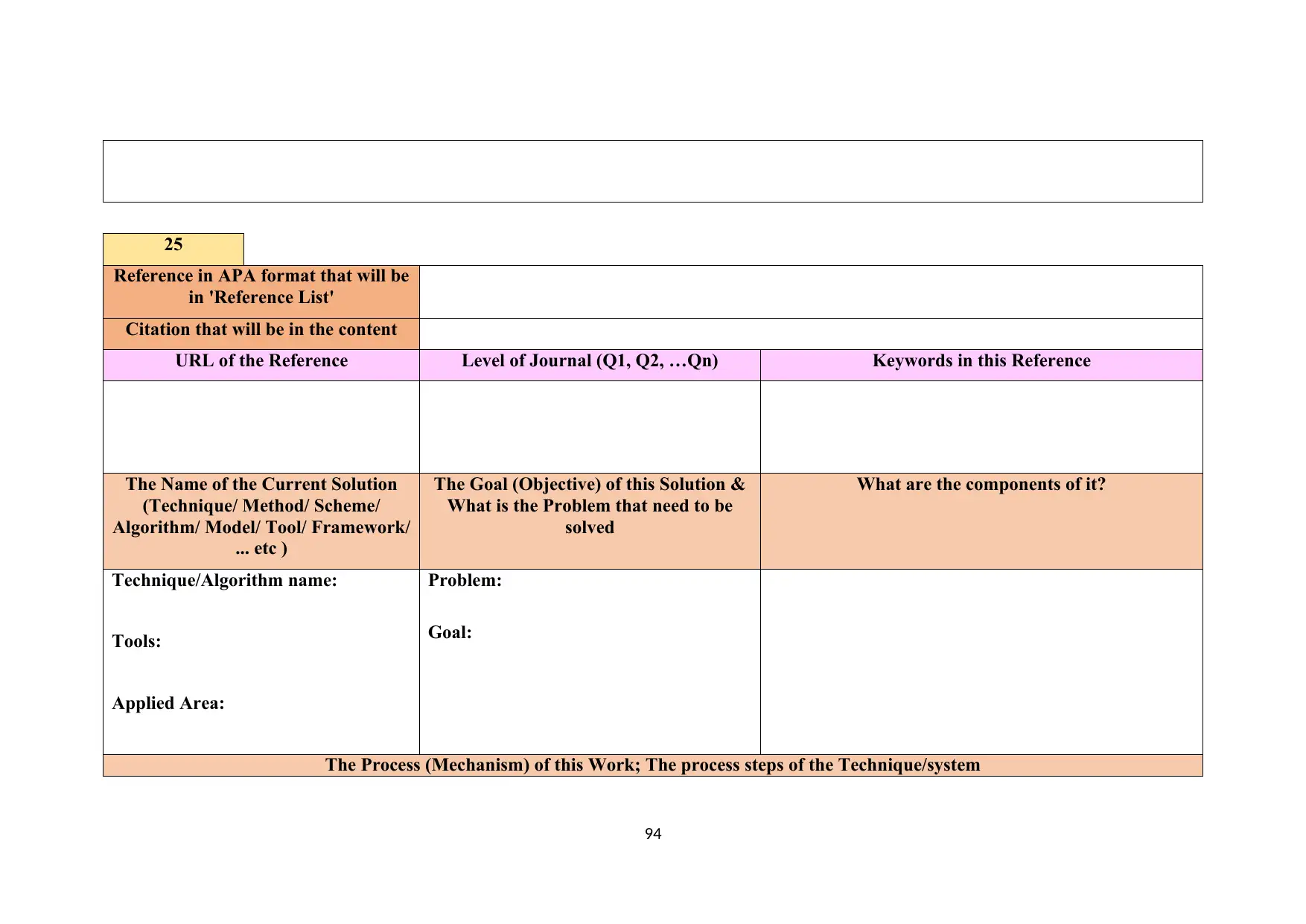Select 'URL of the Reference' header

tap(261, 366)
